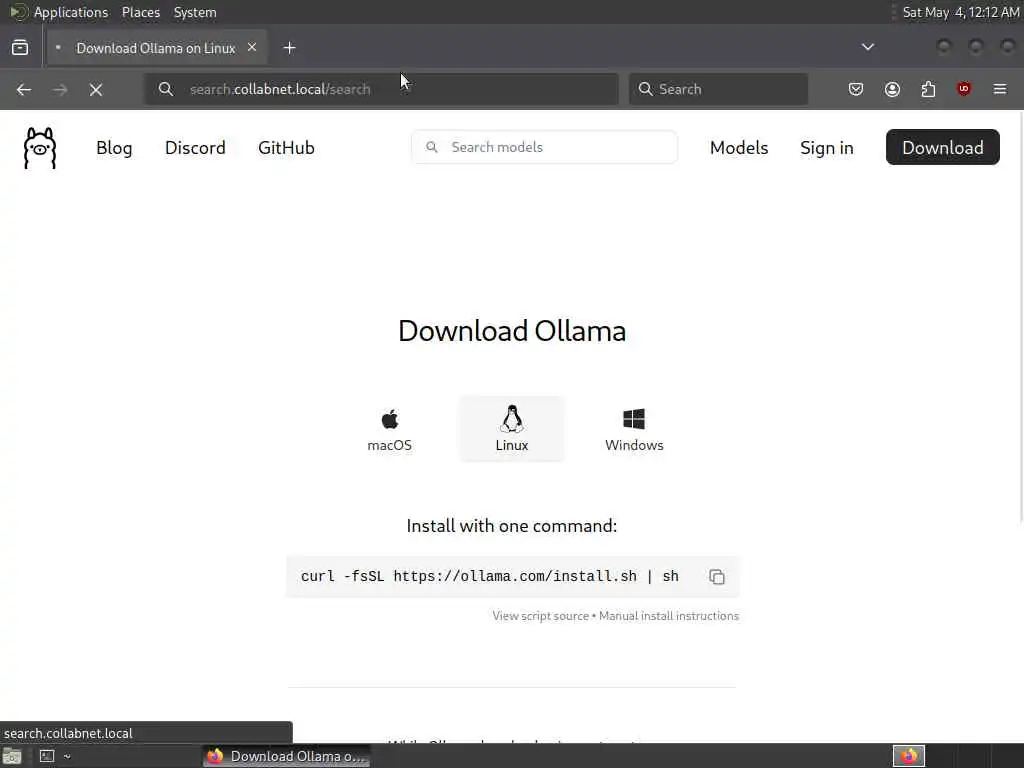The image size is (1024, 768).
Task: Select the Linux penguin option
Action: tap(512, 429)
